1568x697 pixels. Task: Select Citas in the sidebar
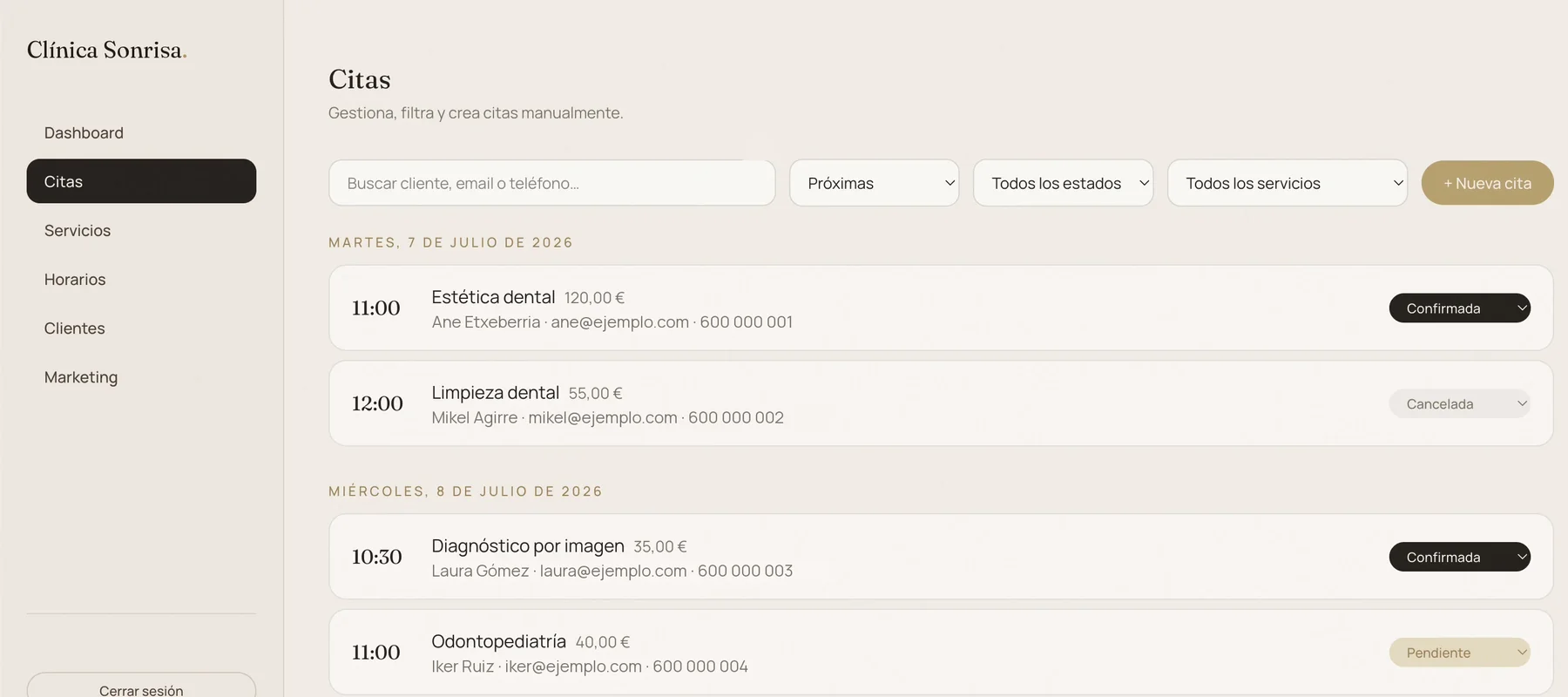141,181
